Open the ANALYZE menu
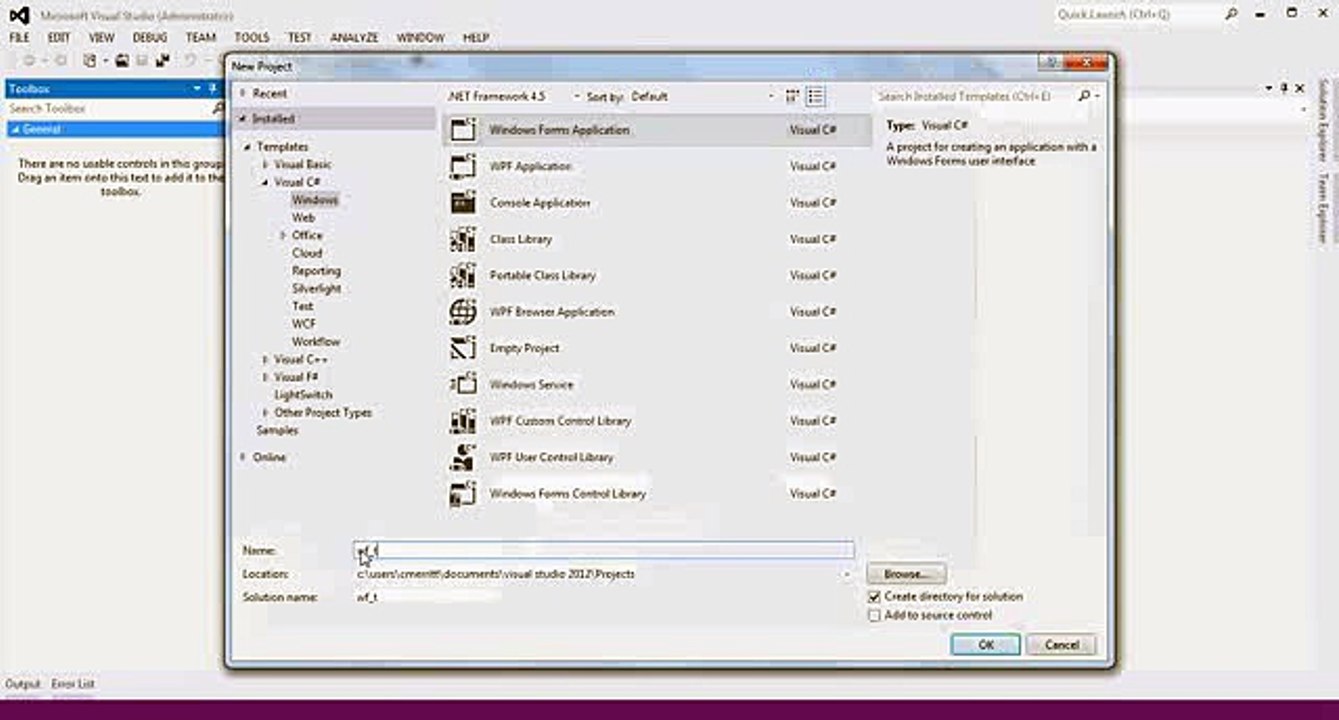1339x720 pixels. click(x=354, y=37)
